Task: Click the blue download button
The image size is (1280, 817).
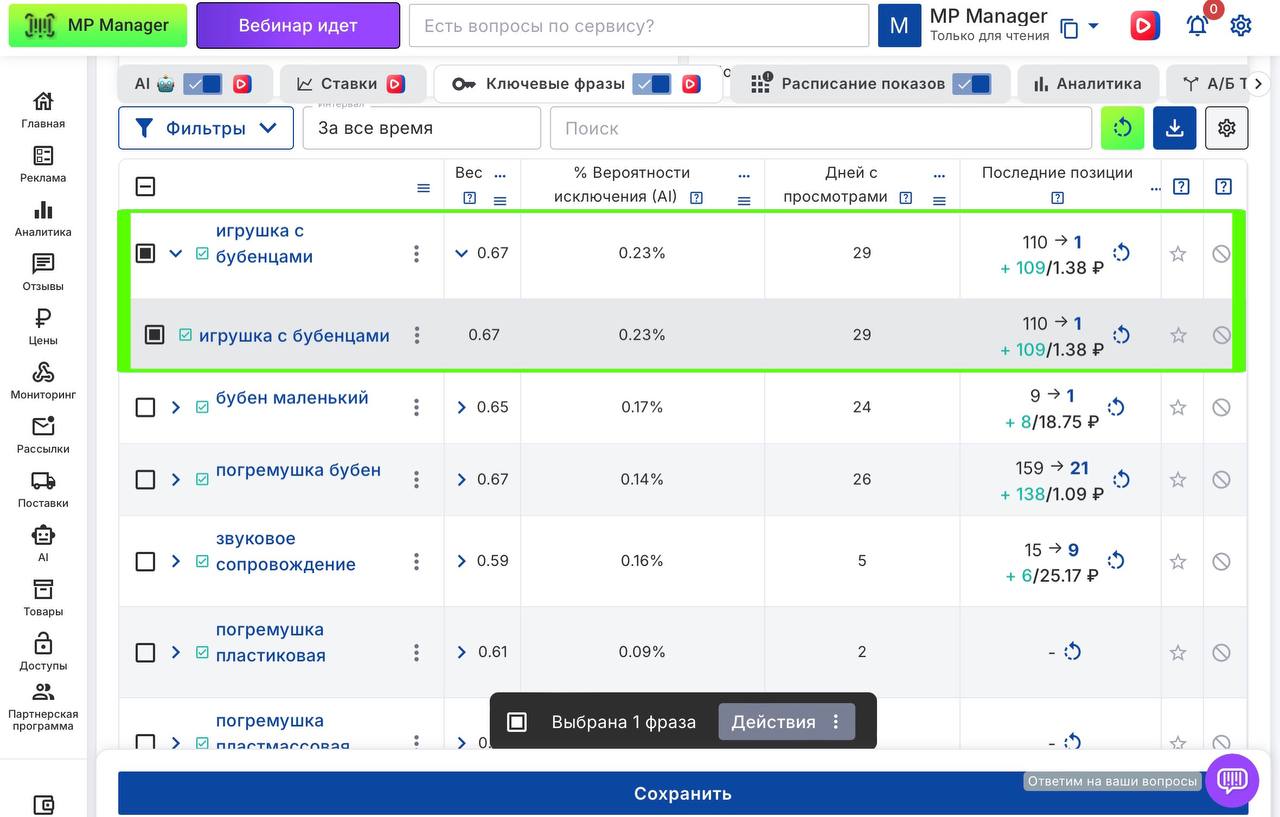Action: (1174, 128)
